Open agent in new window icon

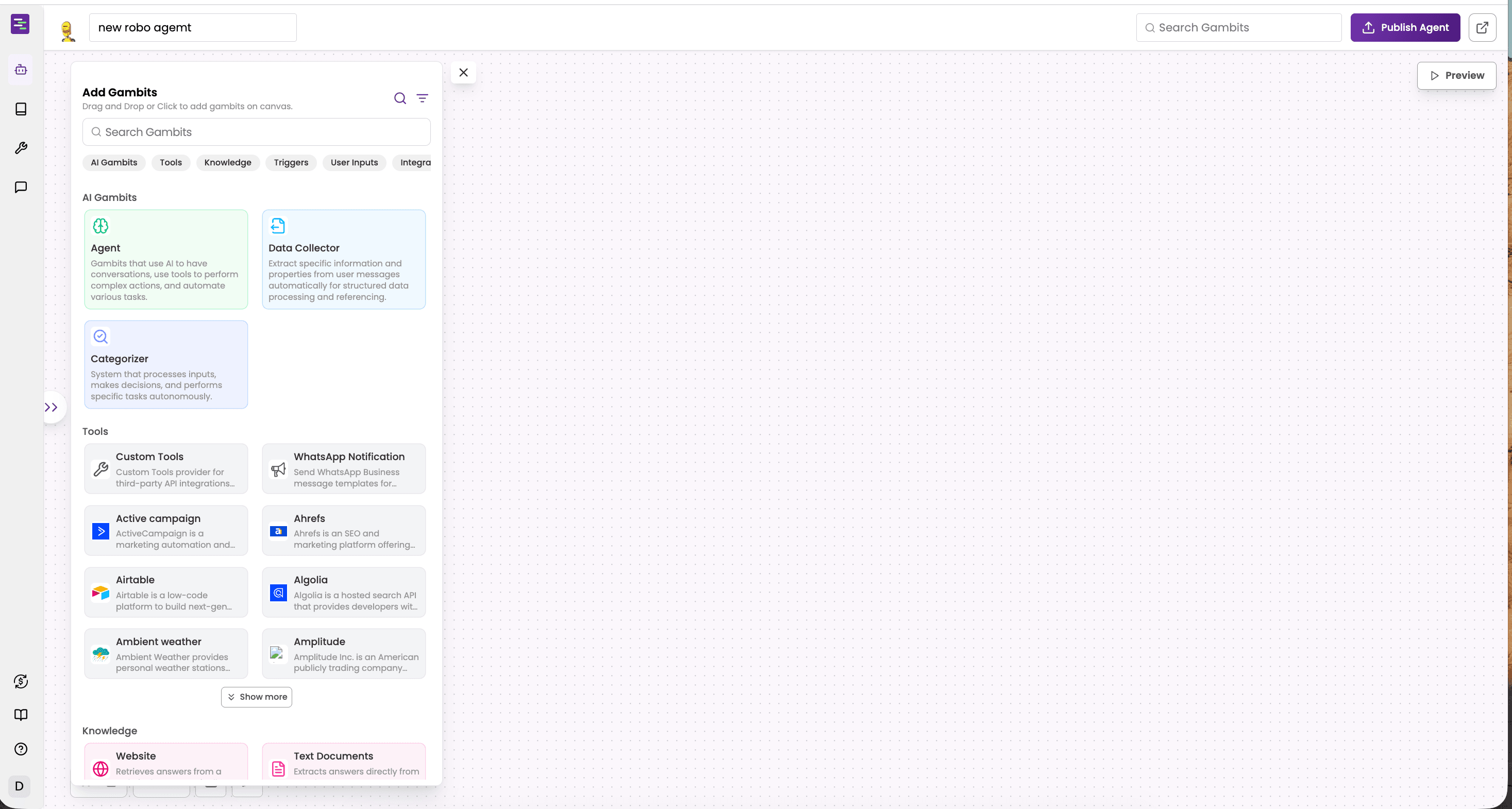(1482, 28)
